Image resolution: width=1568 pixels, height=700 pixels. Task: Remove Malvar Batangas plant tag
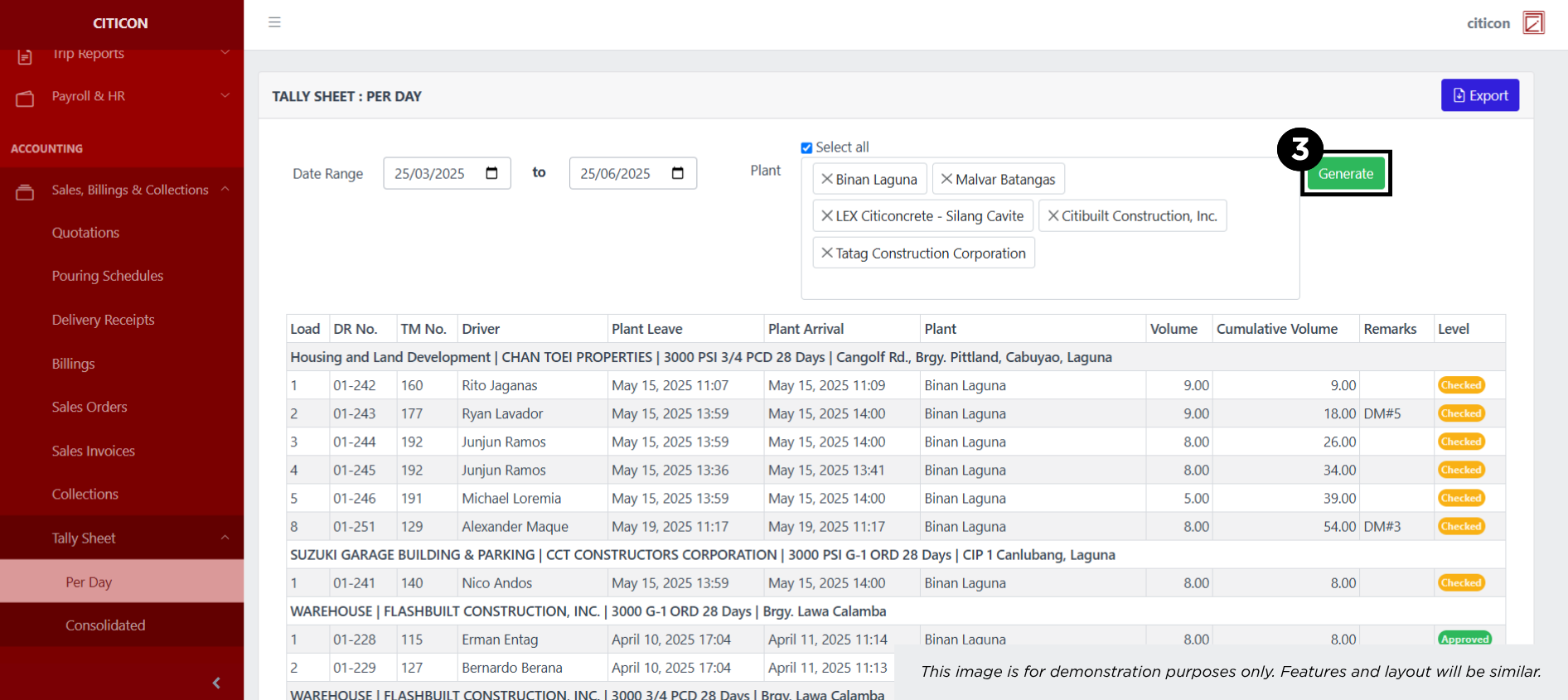946,179
